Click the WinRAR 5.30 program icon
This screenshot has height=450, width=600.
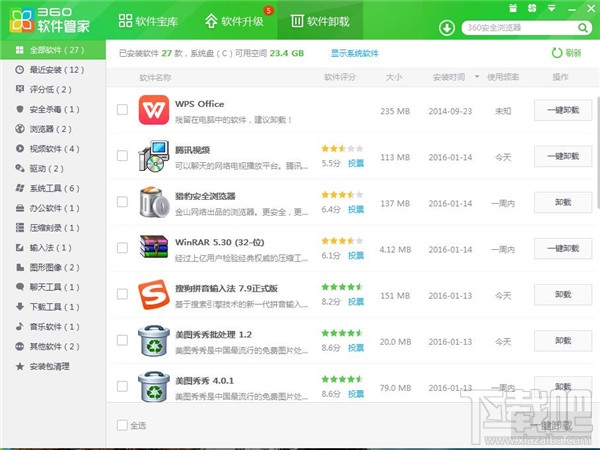pyautogui.click(x=154, y=248)
